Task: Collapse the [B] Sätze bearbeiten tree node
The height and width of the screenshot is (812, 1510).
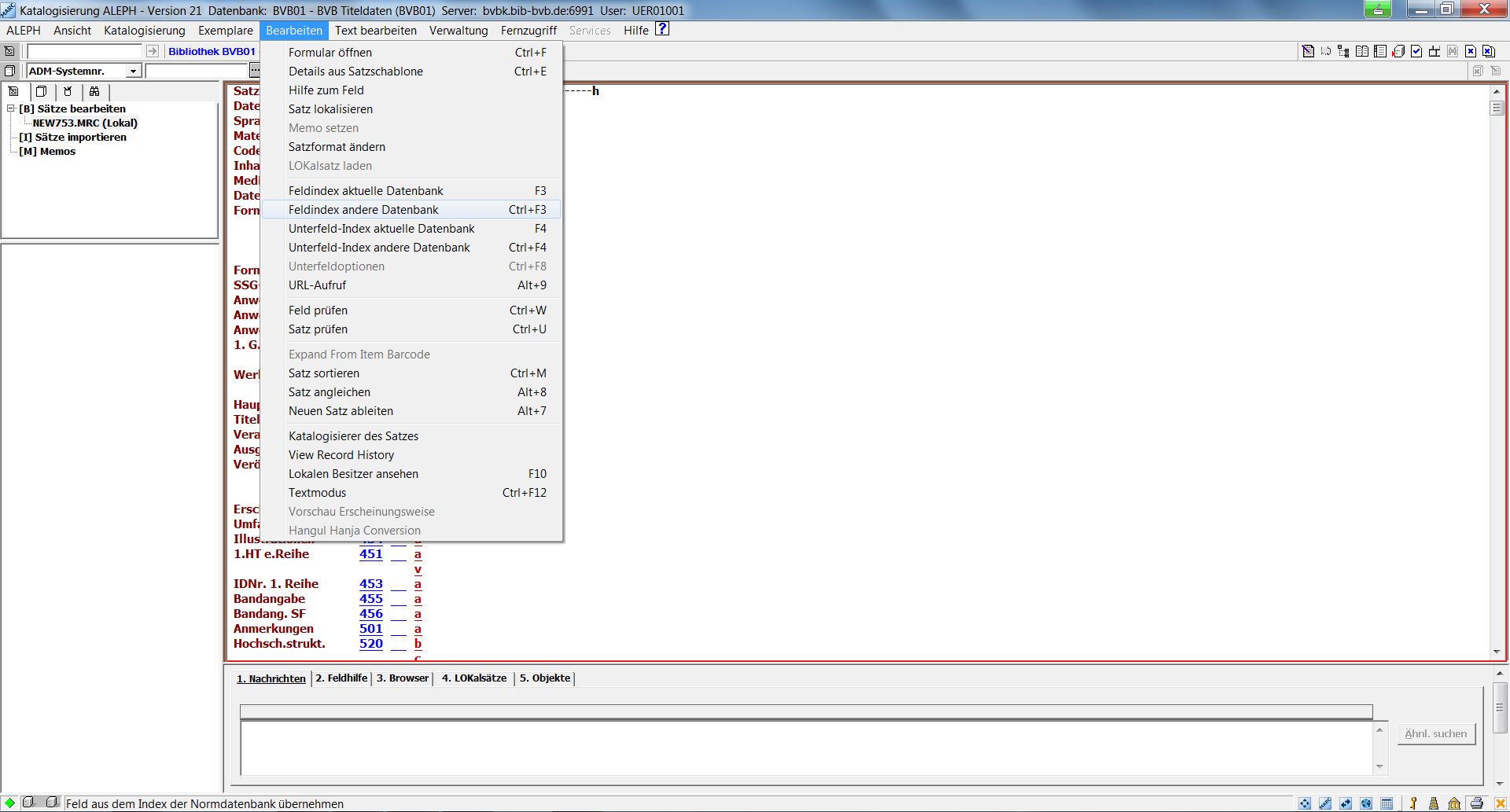Action: [11, 109]
